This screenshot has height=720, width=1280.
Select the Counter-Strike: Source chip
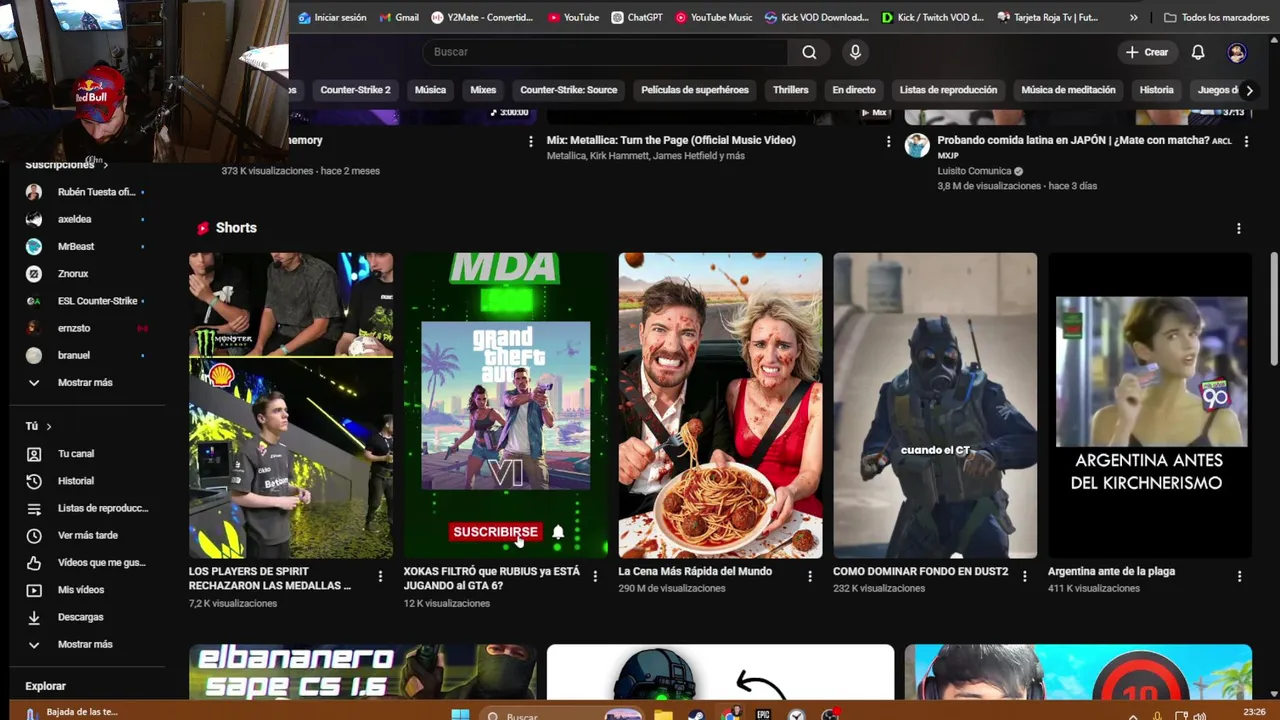pos(568,90)
